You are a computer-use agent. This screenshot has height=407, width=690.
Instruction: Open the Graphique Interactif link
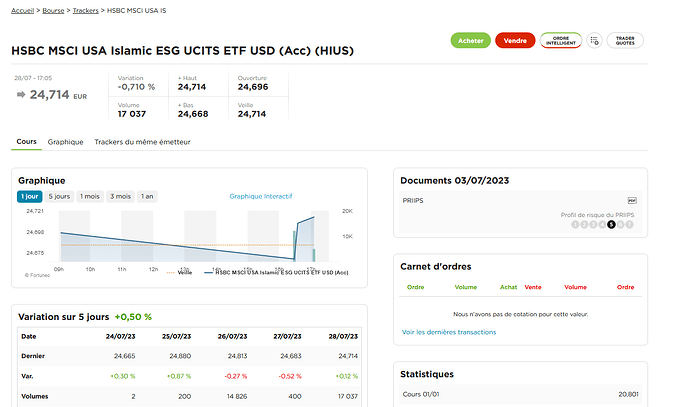261,196
